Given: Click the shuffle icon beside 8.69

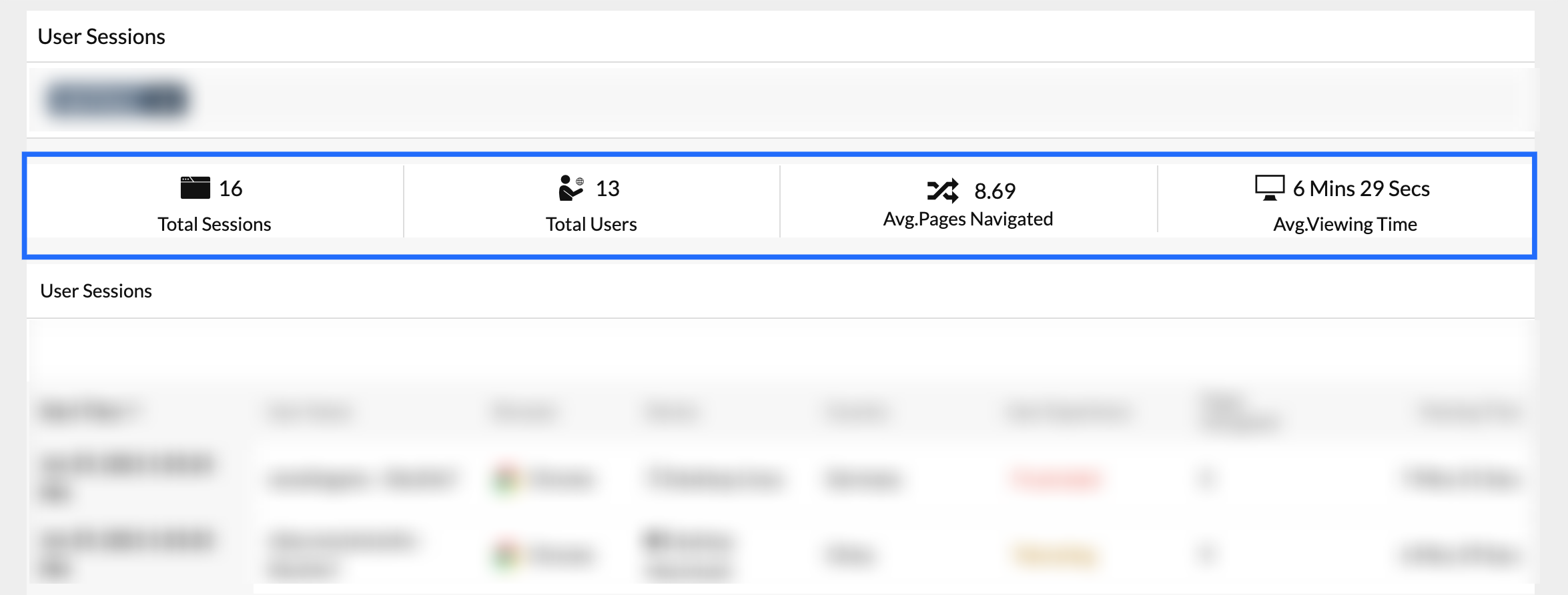Looking at the screenshot, I should (942, 191).
